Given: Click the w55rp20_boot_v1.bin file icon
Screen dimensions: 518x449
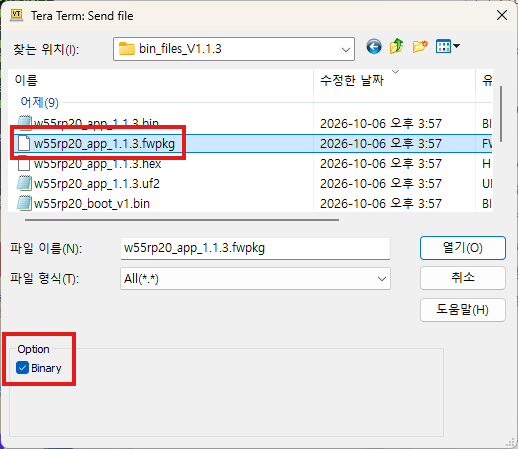Looking at the screenshot, I should [25, 203].
